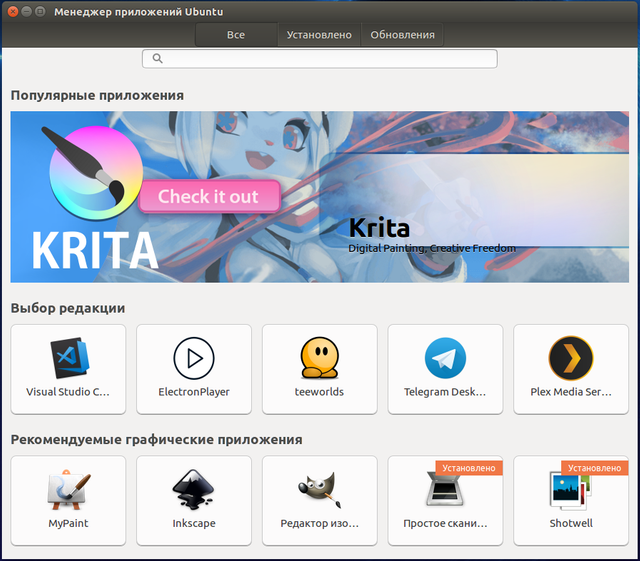Open the Visual Studio Code app icon
640x561 pixels.
point(69,358)
